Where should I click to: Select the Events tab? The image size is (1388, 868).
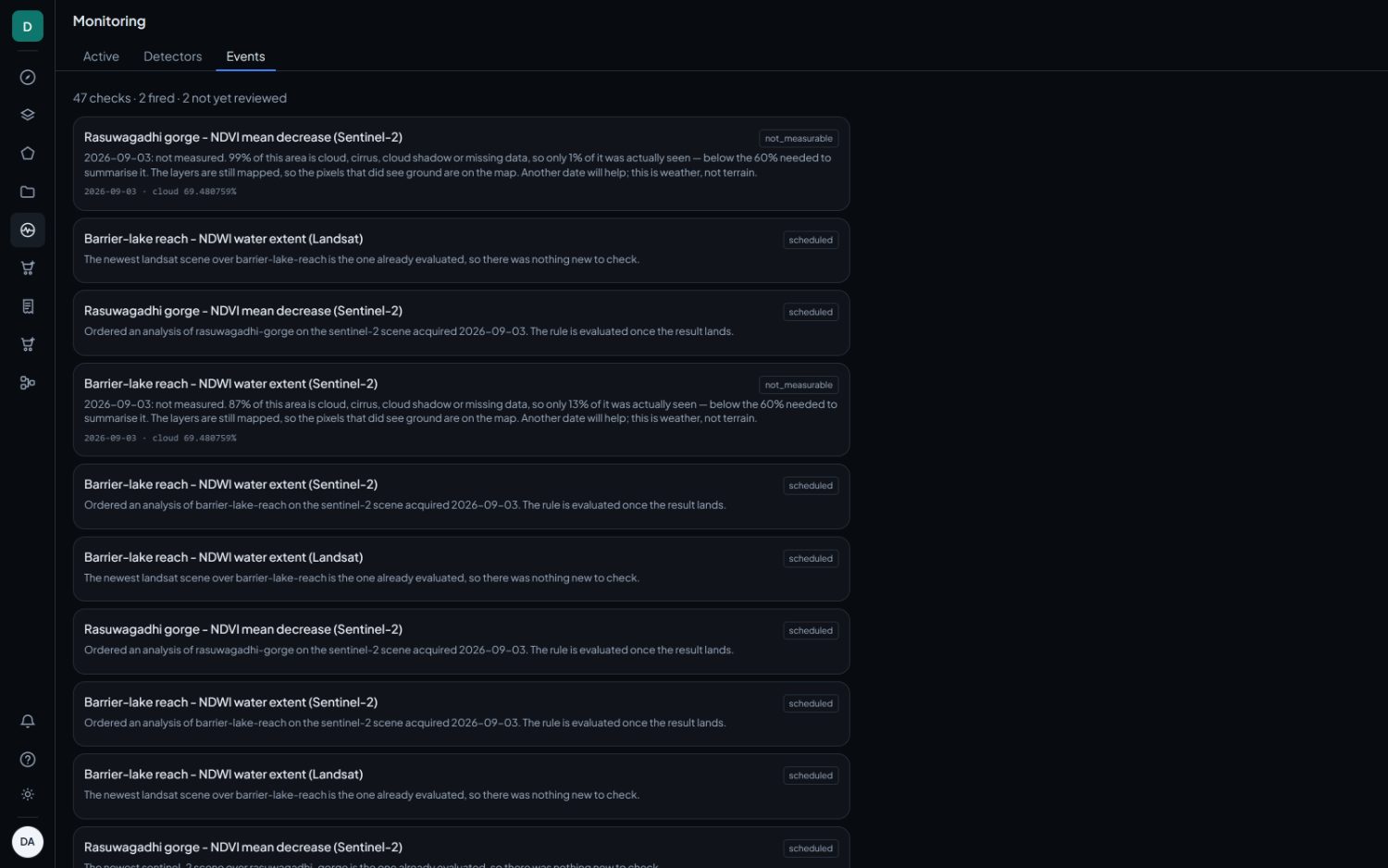click(x=245, y=56)
